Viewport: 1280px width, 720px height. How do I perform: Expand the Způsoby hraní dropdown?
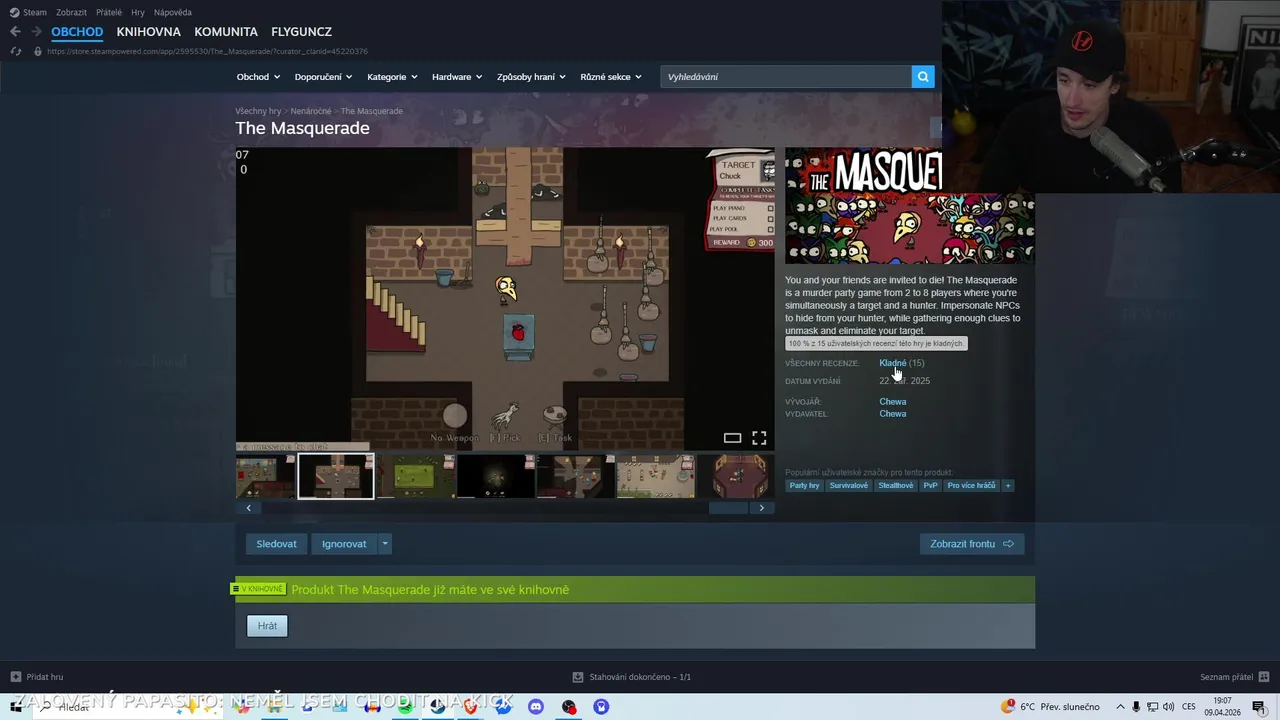tap(531, 77)
